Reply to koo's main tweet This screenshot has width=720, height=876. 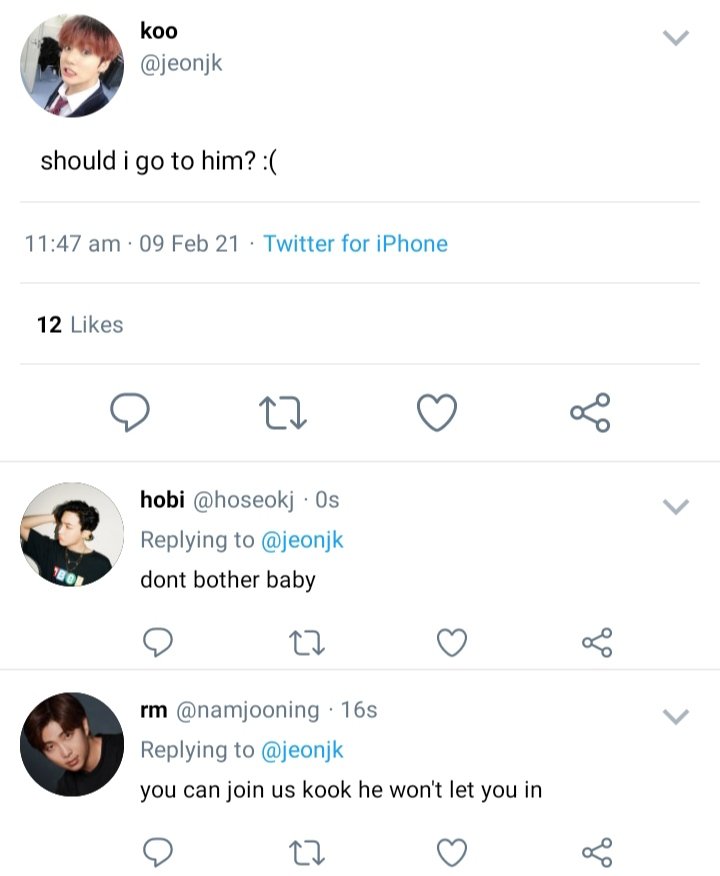[130, 412]
